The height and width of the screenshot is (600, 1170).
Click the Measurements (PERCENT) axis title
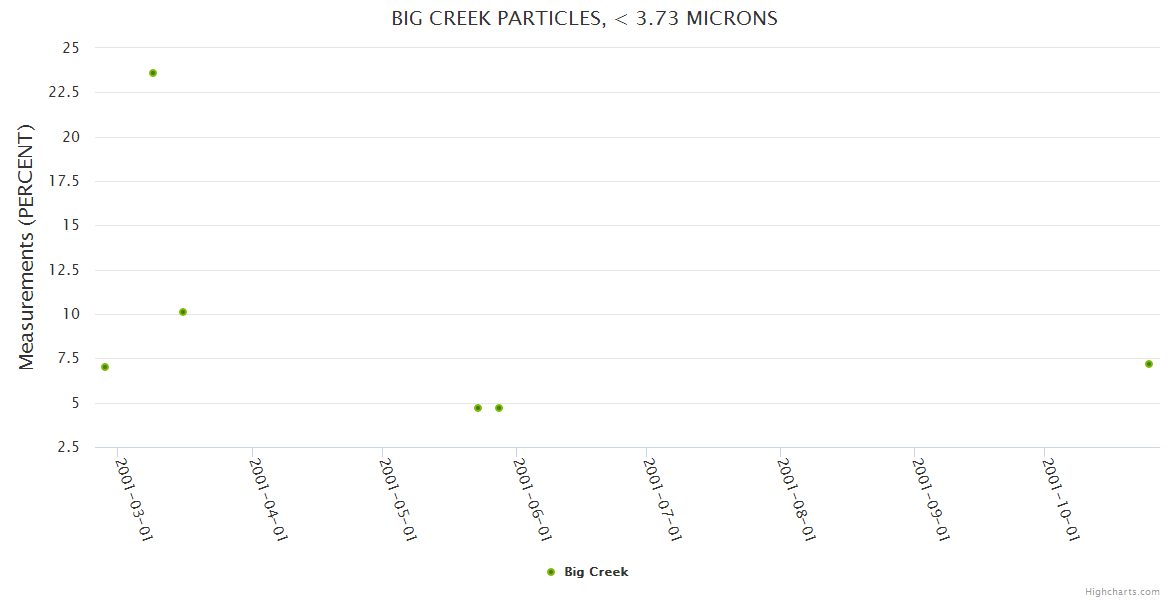click(27, 247)
